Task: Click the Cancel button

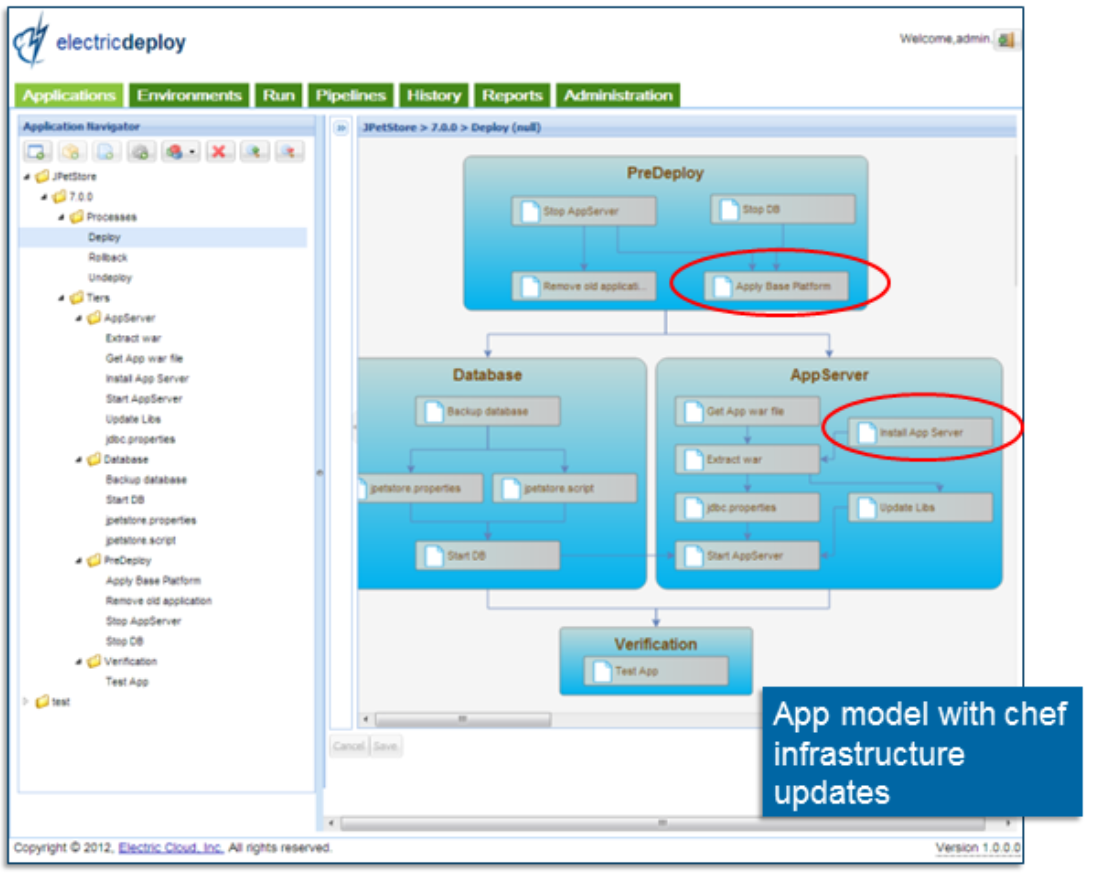Action: point(349,746)
